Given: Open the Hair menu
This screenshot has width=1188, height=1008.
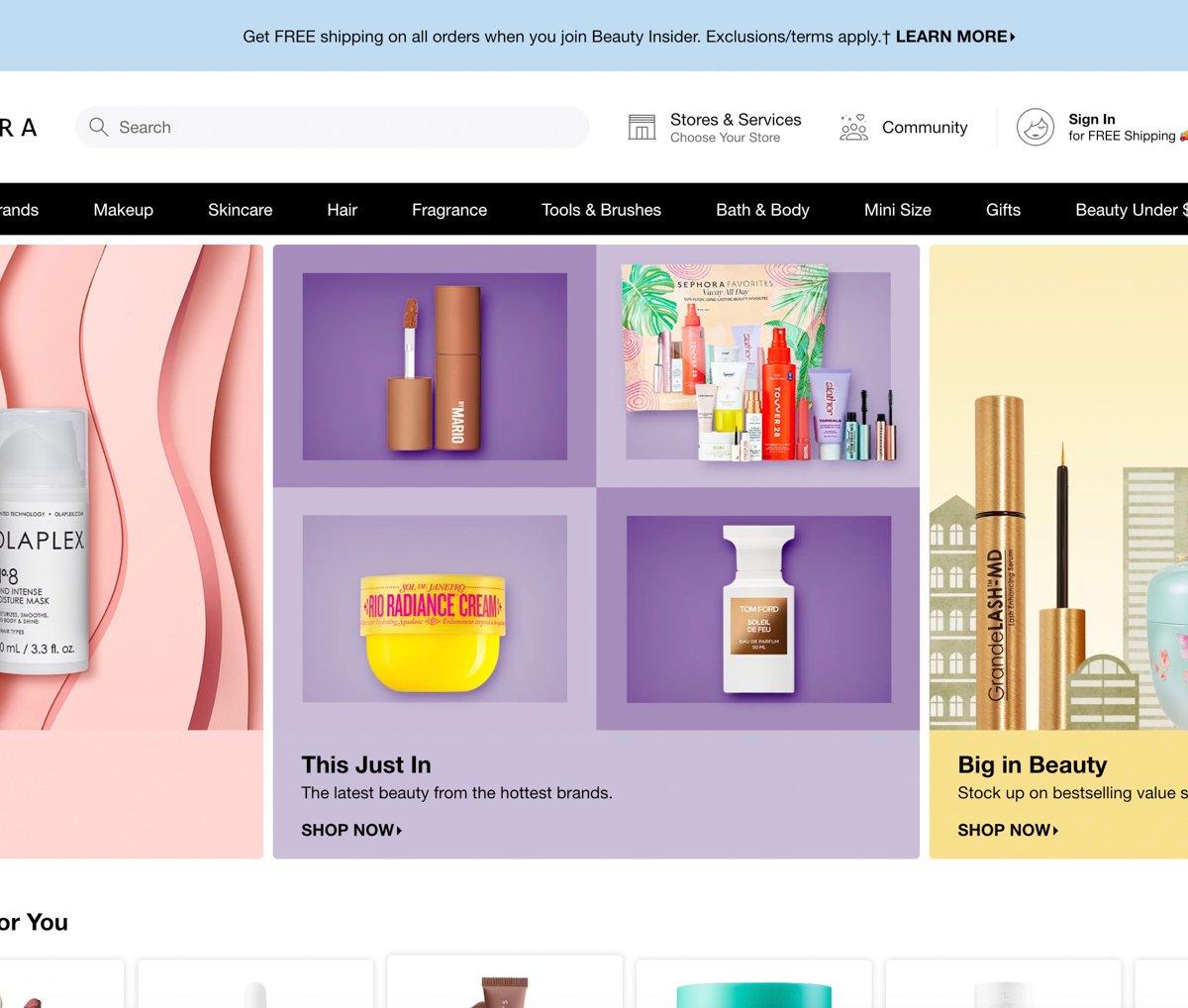Looking at the screenshot, I should (x=342, y=210).
